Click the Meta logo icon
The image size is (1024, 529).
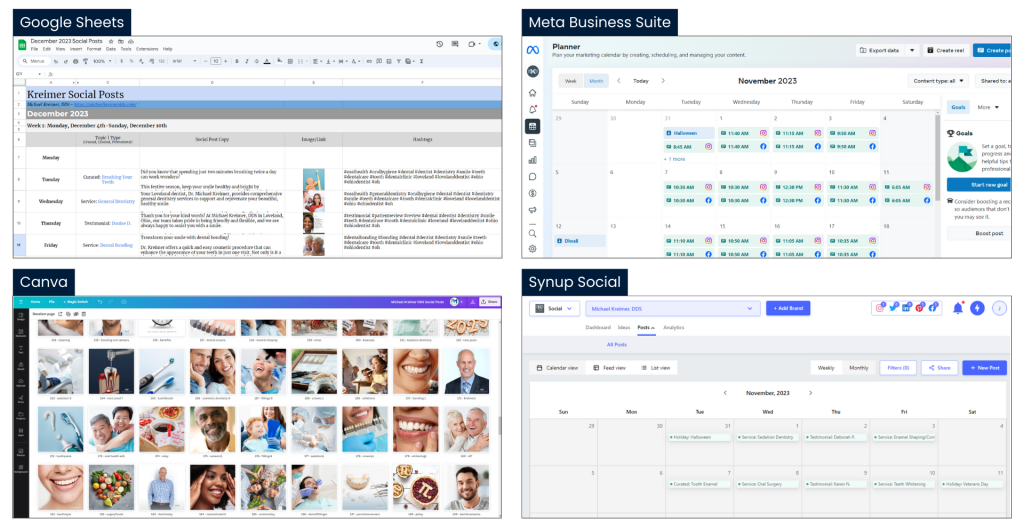point(533,50)
